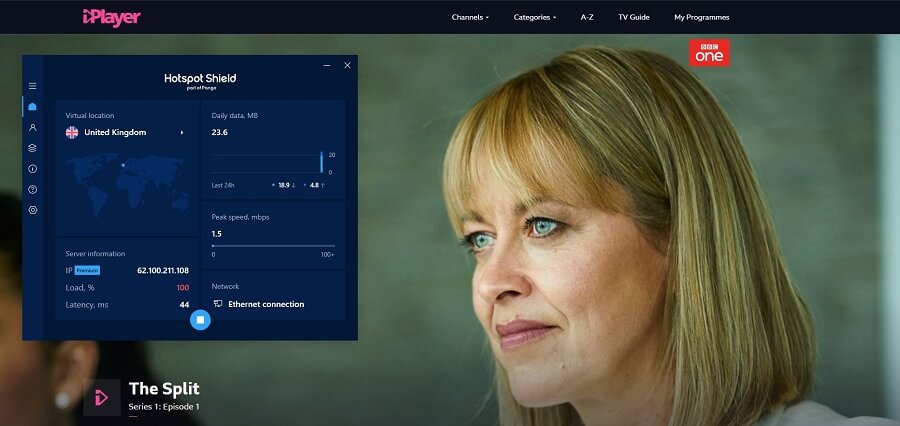This screenshot has width=900, height=426.
Task: Click the Ethernet connection label
Action: (x=266, y=304)
